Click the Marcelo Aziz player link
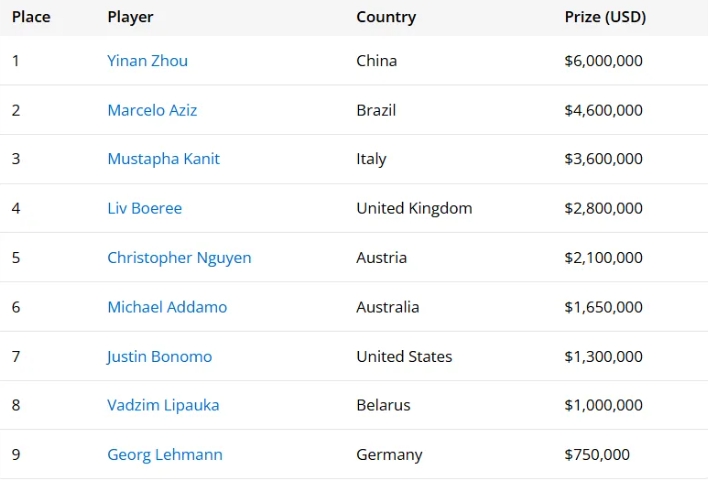708x483 pixels. 152,110
